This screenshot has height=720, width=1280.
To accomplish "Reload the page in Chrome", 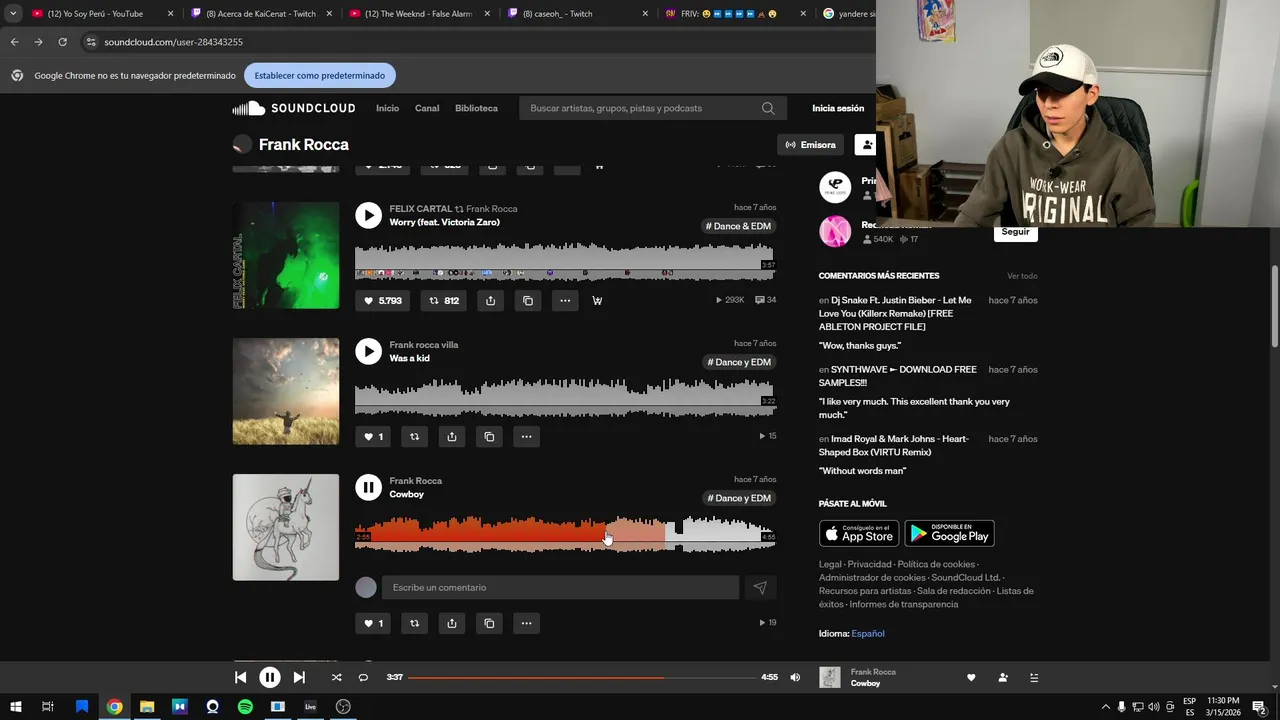I will [x=62, y=42].
